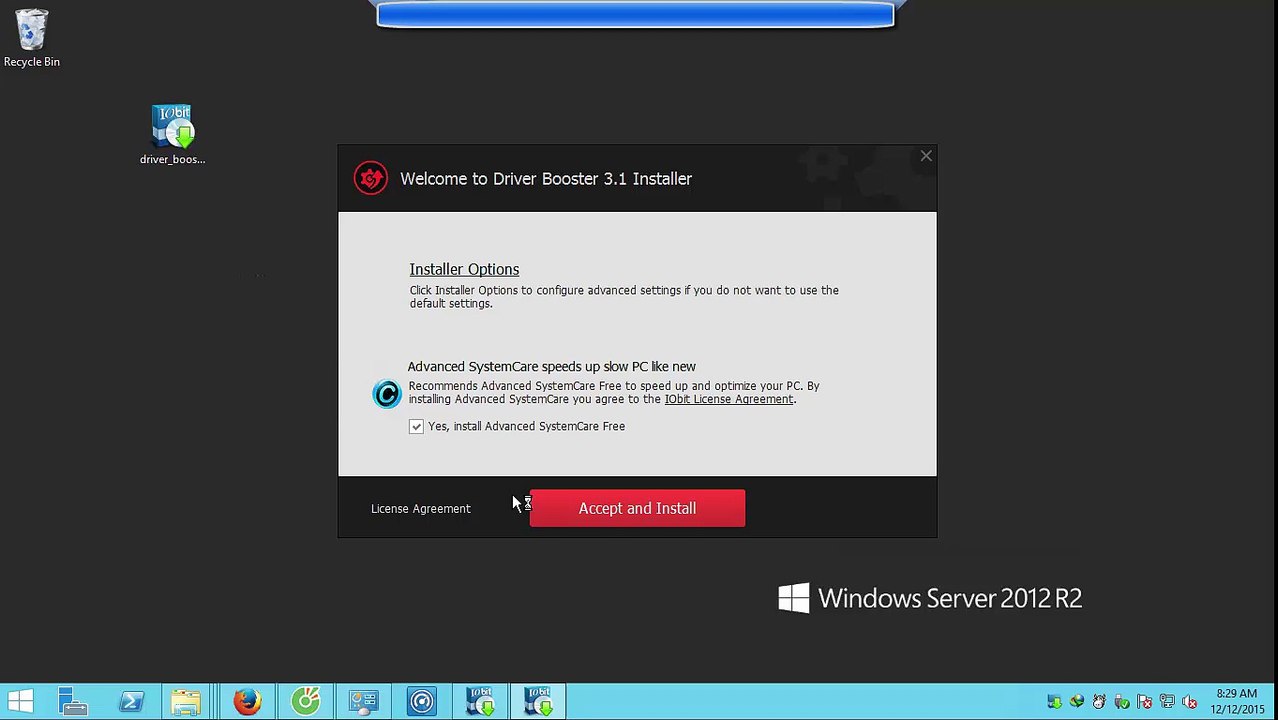Open the Recycle Bin desktop icon
The height and width of the screenshot is (720, 1278).
(x=32, y=38)
